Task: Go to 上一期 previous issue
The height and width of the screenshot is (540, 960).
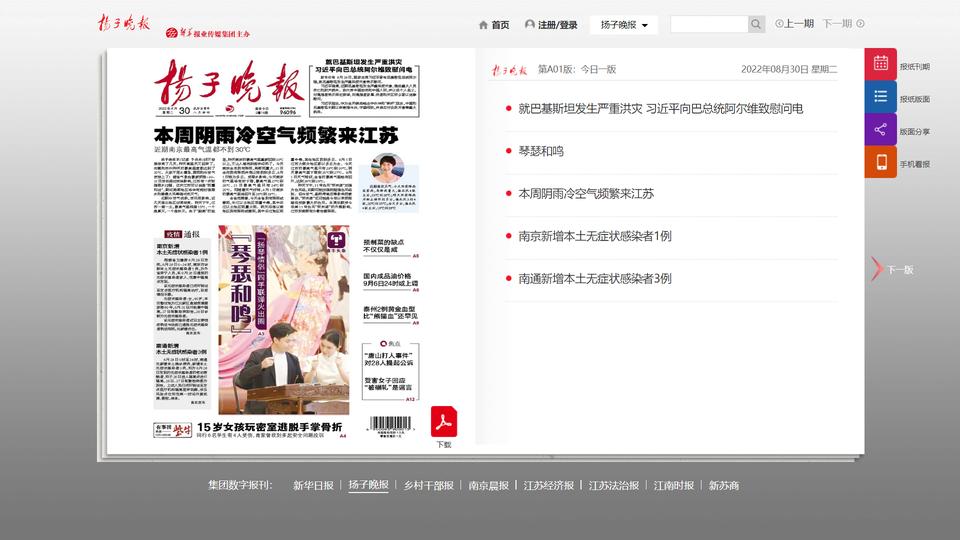Action: click(794, 24)
